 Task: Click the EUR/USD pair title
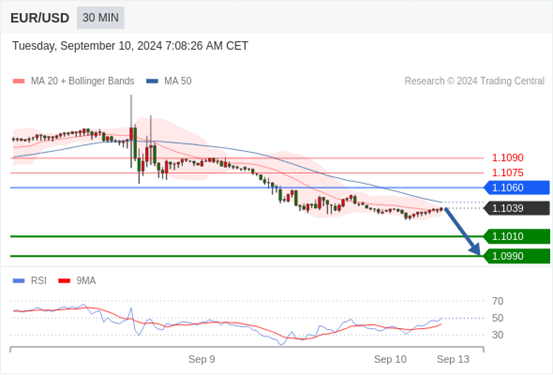(40, 18)
